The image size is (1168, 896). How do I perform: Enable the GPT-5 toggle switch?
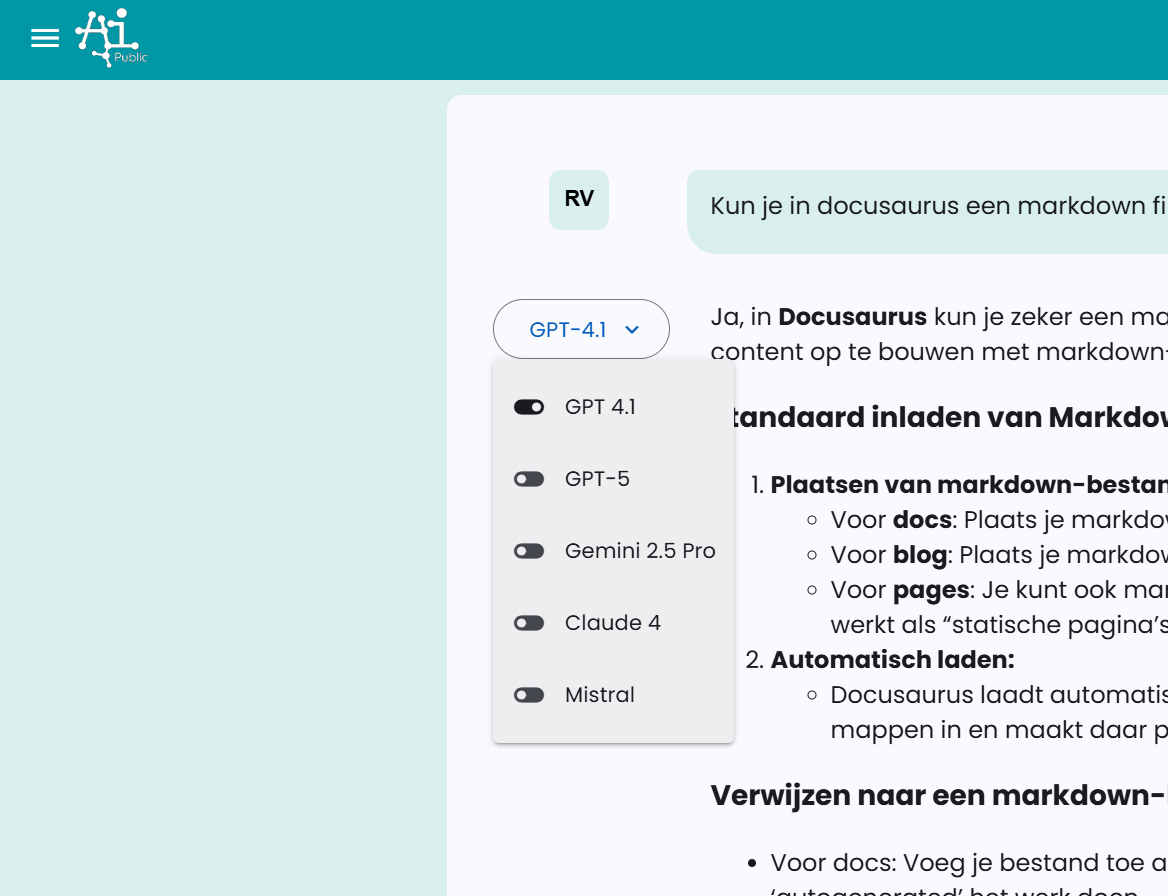pyautogui.click(x=529, y=479)
